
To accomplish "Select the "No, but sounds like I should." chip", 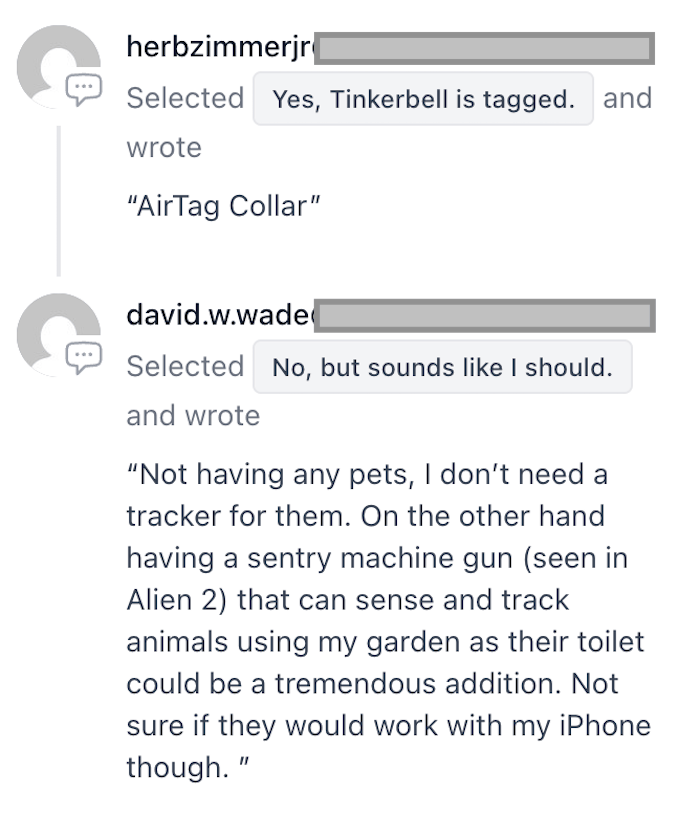I will point(442,367).
